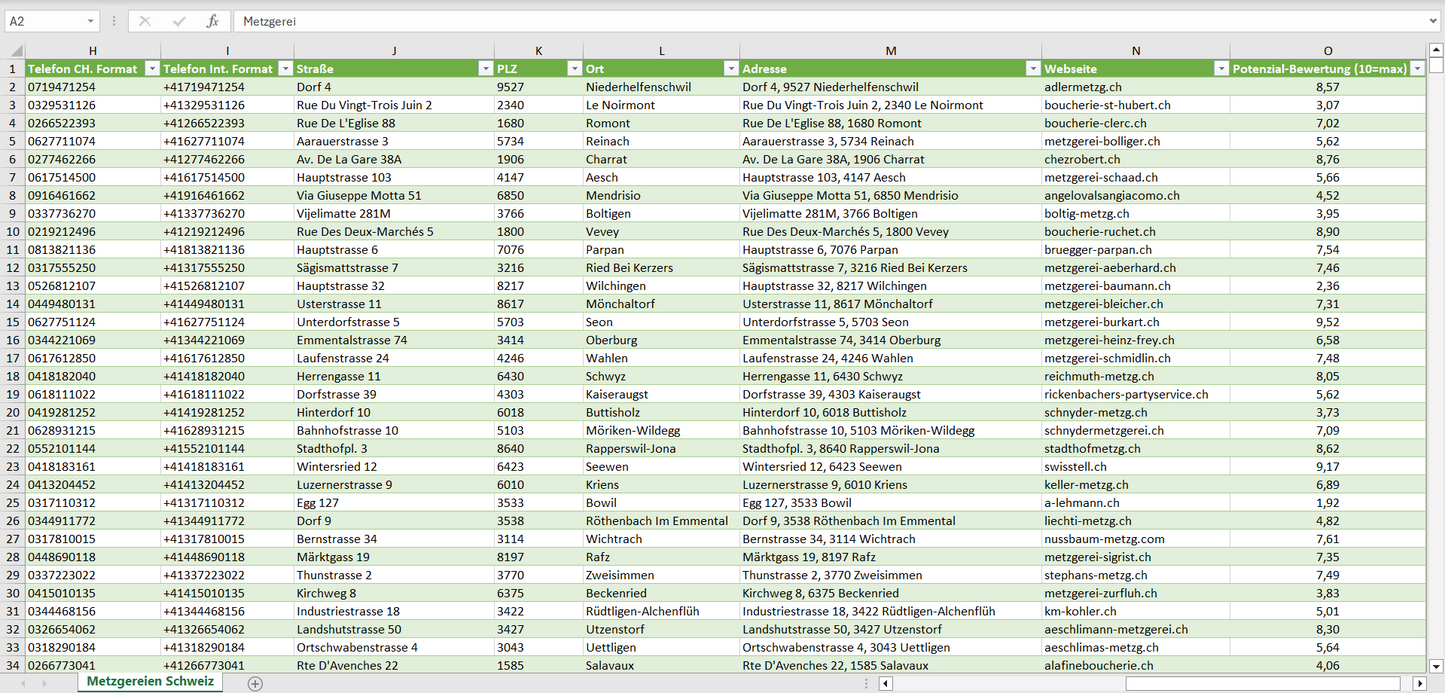Click the Cancel entry X icon
The height and width of the screenshot is (693, 1445).
145,21
